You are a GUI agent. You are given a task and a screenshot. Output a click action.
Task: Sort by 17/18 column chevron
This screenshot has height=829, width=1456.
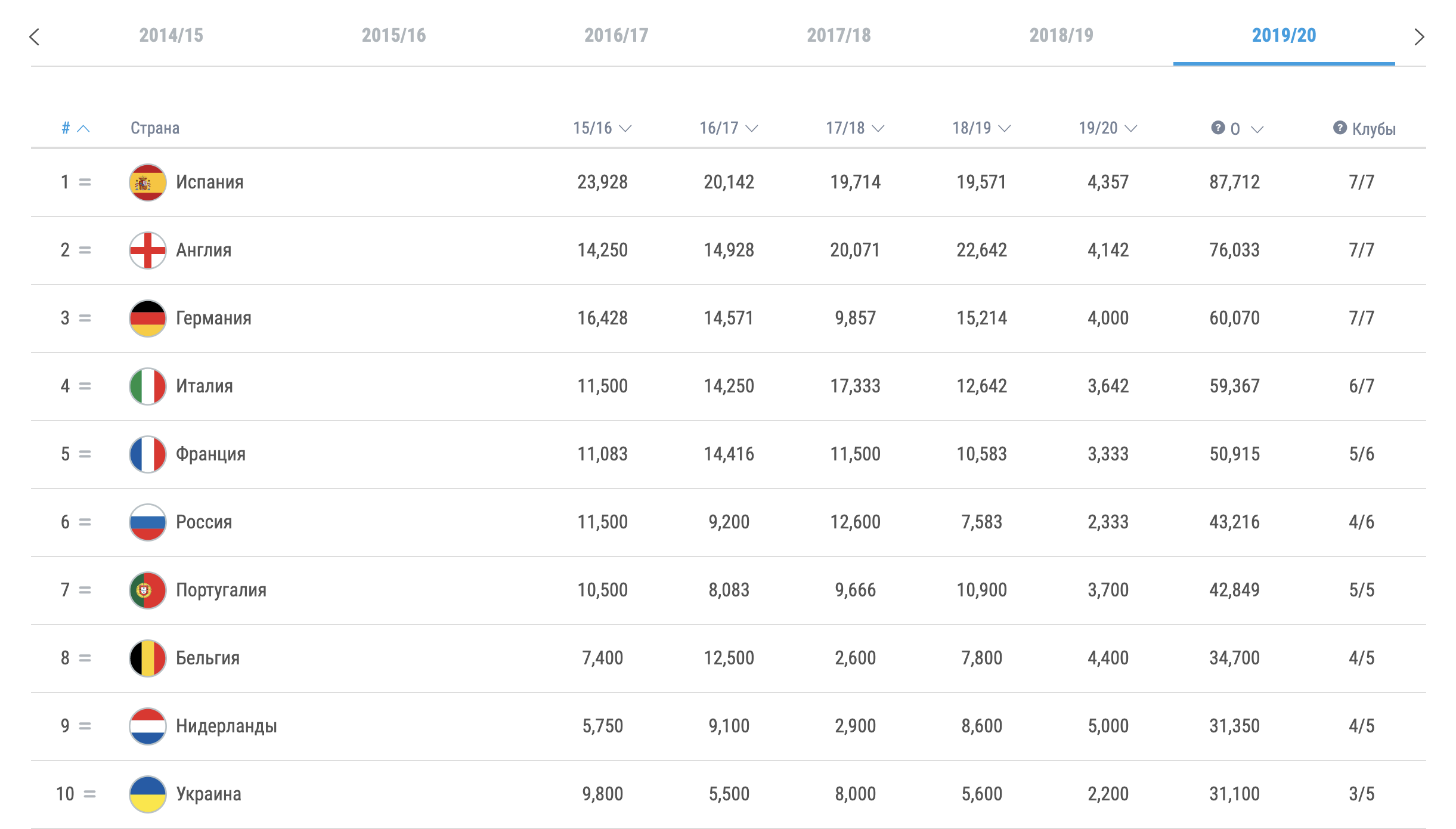(878, 128)
